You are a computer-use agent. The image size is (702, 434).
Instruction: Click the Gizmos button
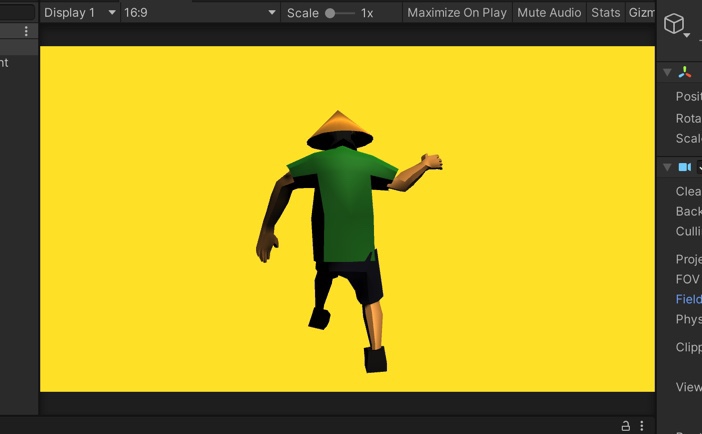tap(641, 13)
